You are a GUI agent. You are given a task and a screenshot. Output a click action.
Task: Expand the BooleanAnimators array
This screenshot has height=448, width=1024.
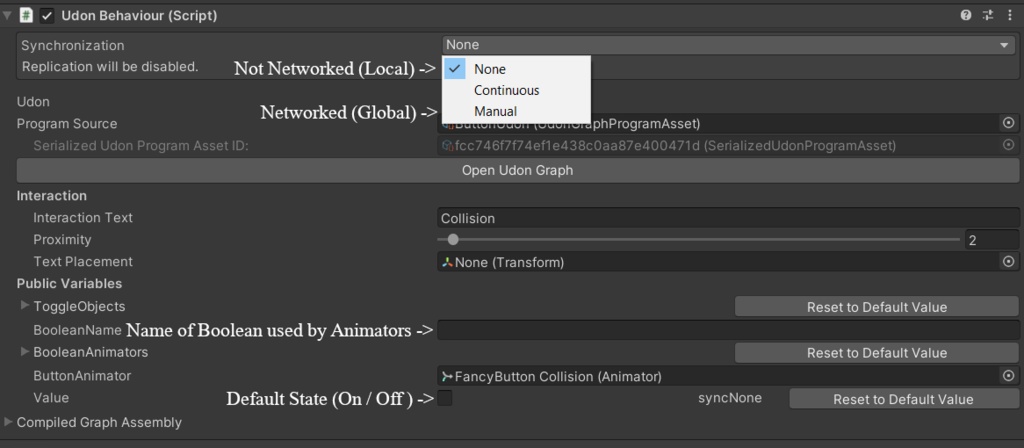(x=25, y=352)
